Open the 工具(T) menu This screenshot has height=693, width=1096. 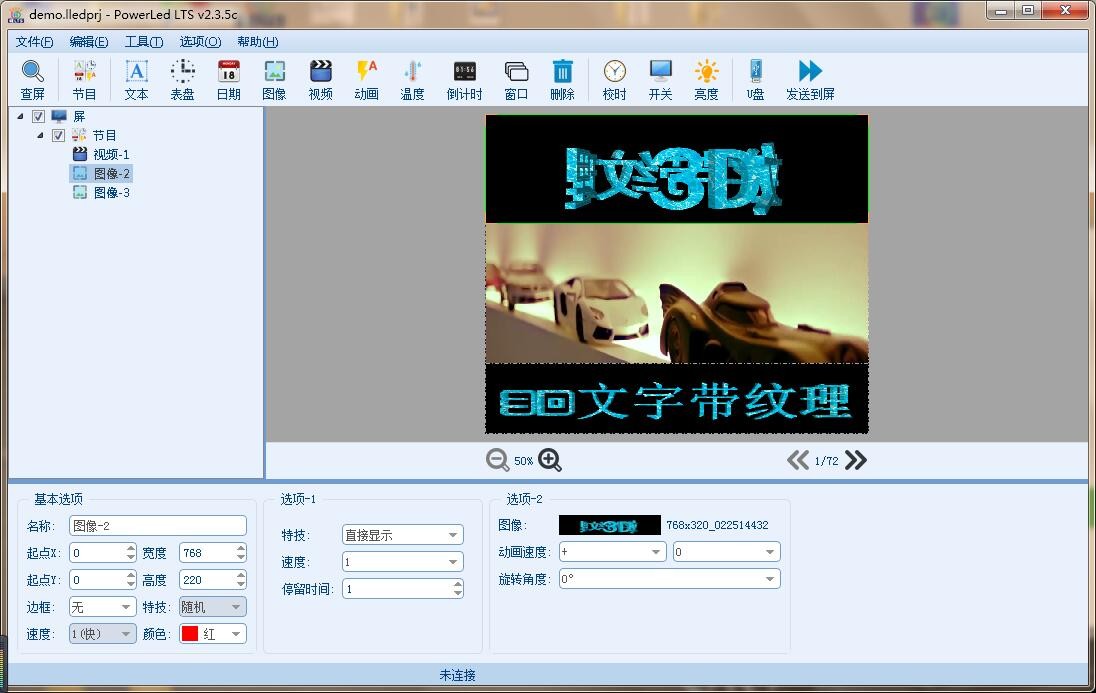click(x=143, y=42)
